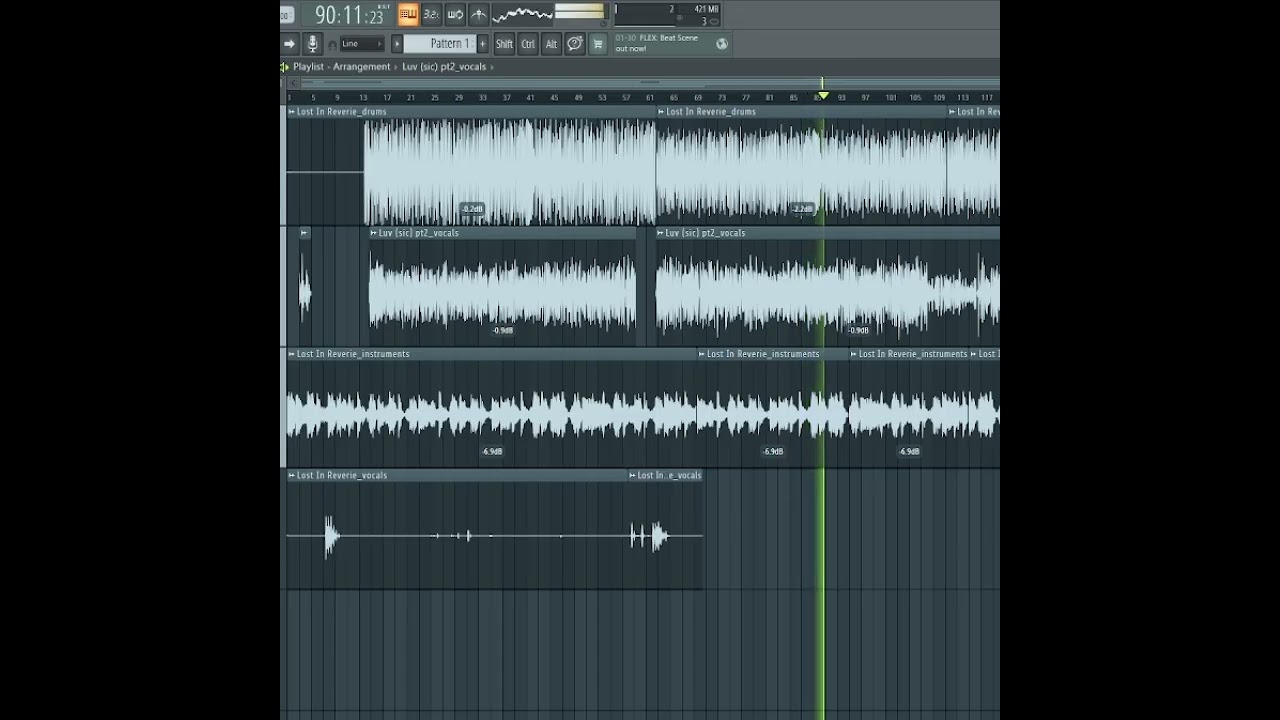This screenshot has width=1280, height=720.
Task: Click bar 33 on the timeline ruler
Action: pyautogui.click(x=483, y=98)
